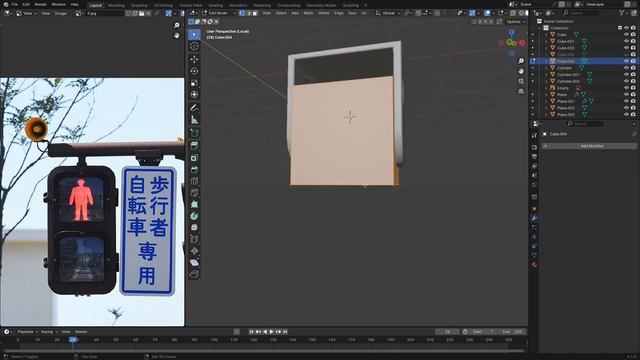Image resolution: width=640 pixels, height=360 pixels.
Task: Disable render camera icon for Cube.004
Action: 633,61
